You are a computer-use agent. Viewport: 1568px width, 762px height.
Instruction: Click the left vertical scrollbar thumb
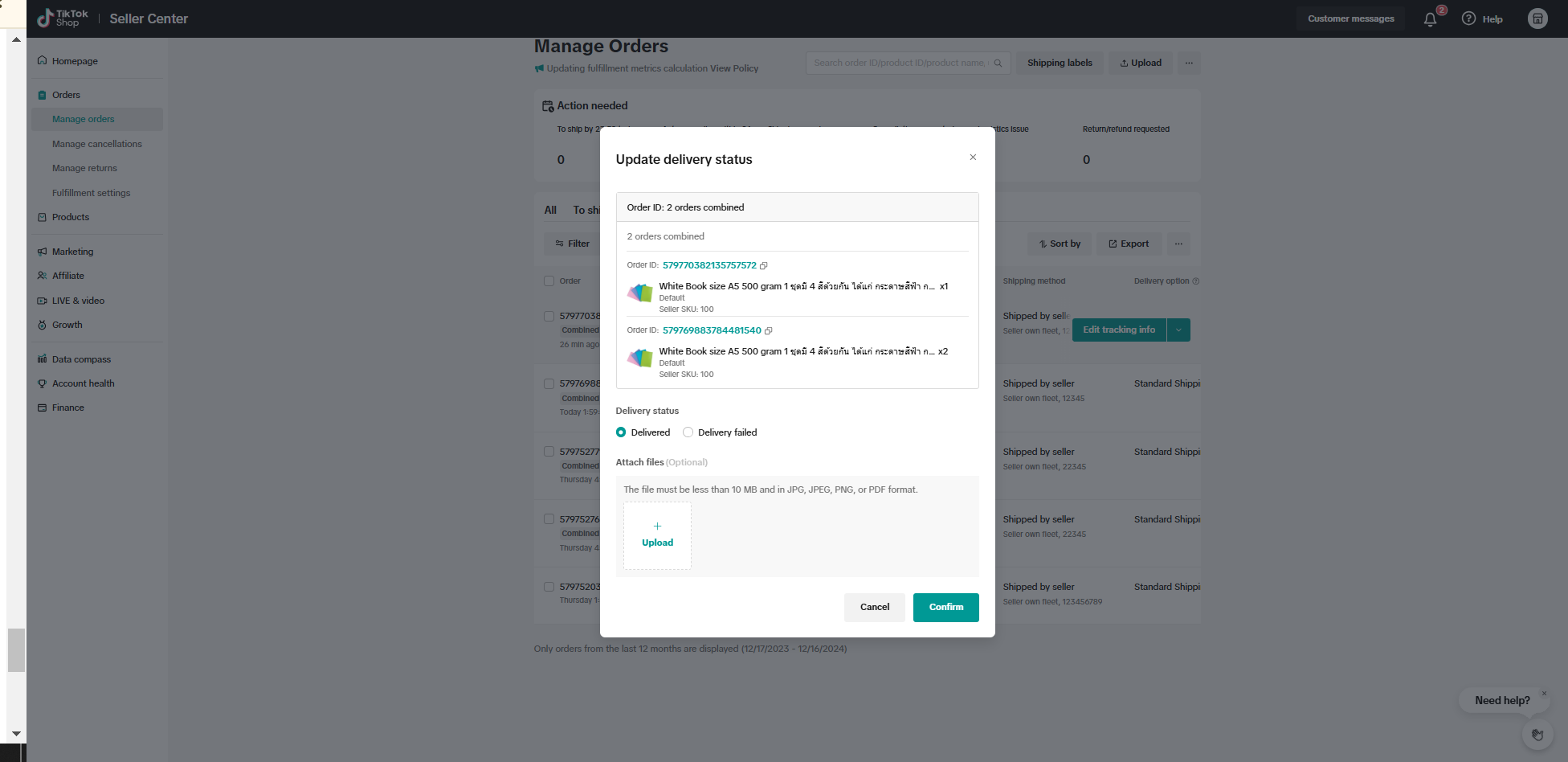pos(16,649)
